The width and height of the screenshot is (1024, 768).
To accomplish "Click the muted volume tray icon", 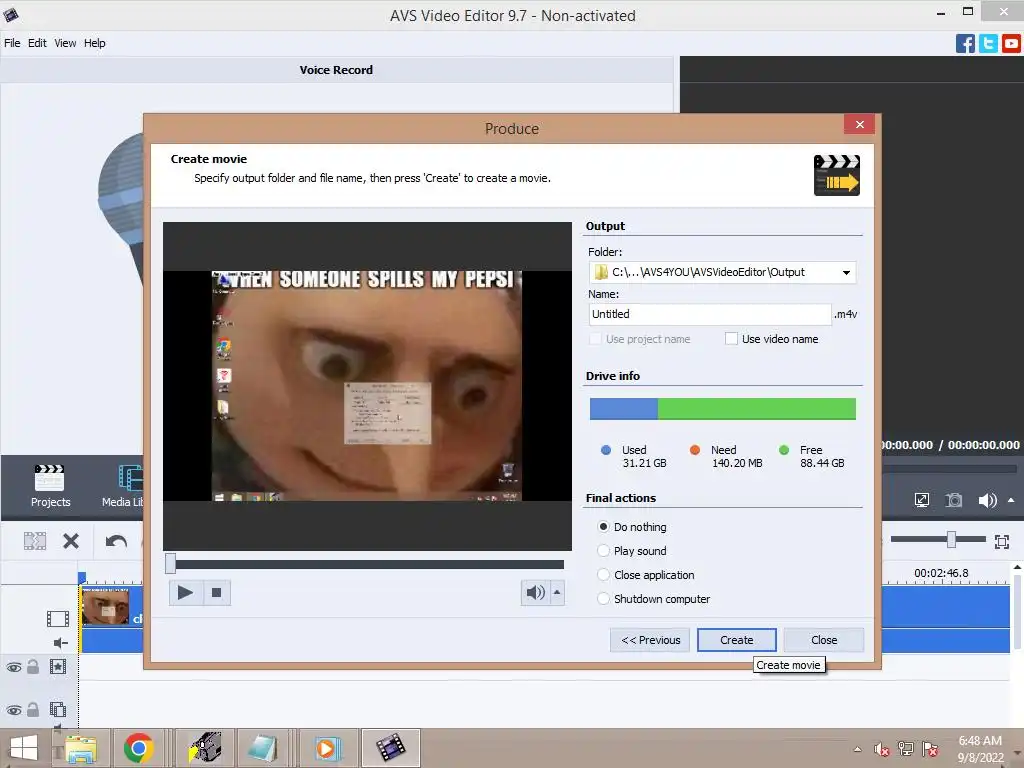I will click(x=882, y=750).
